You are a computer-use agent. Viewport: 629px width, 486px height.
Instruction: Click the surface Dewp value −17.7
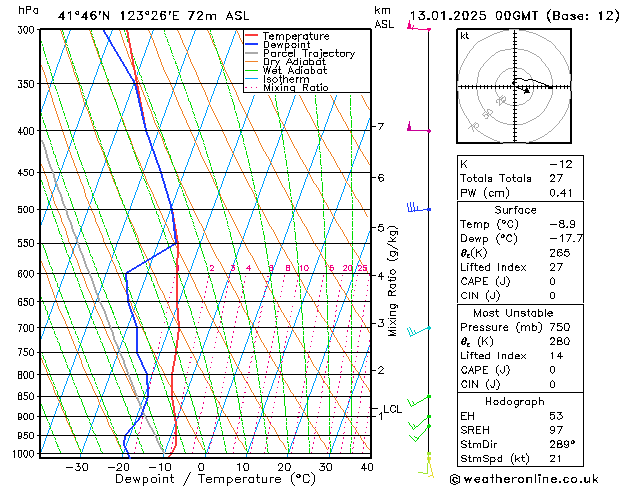(x=566, y=239)
